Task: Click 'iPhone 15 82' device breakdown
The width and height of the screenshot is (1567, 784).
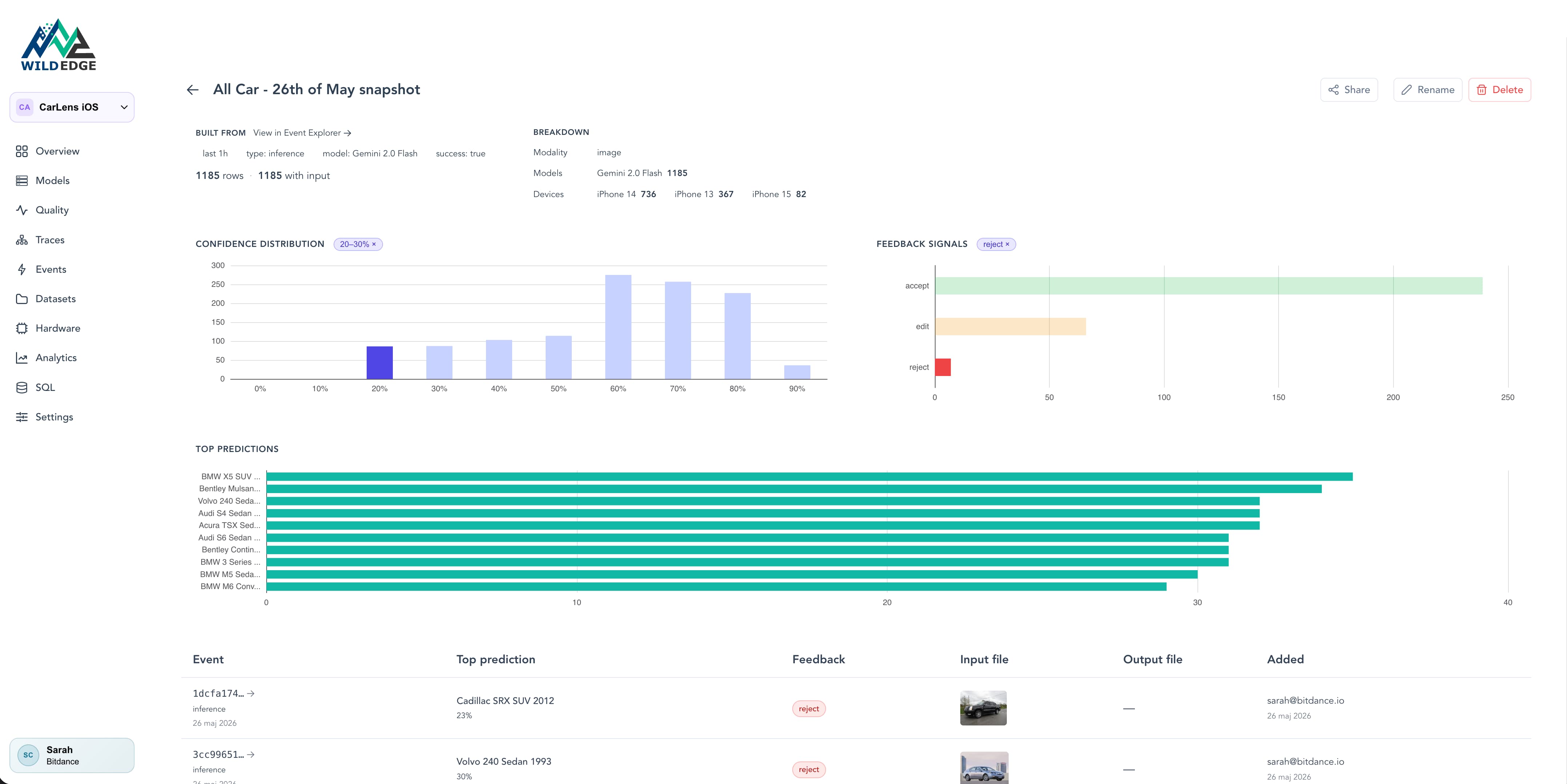Action: click(779, 194)
